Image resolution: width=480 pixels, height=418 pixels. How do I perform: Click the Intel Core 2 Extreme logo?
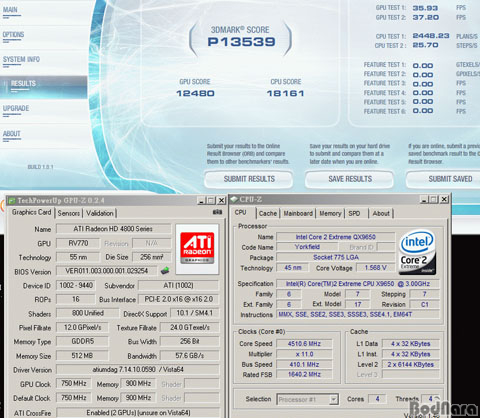pos(417,252)
